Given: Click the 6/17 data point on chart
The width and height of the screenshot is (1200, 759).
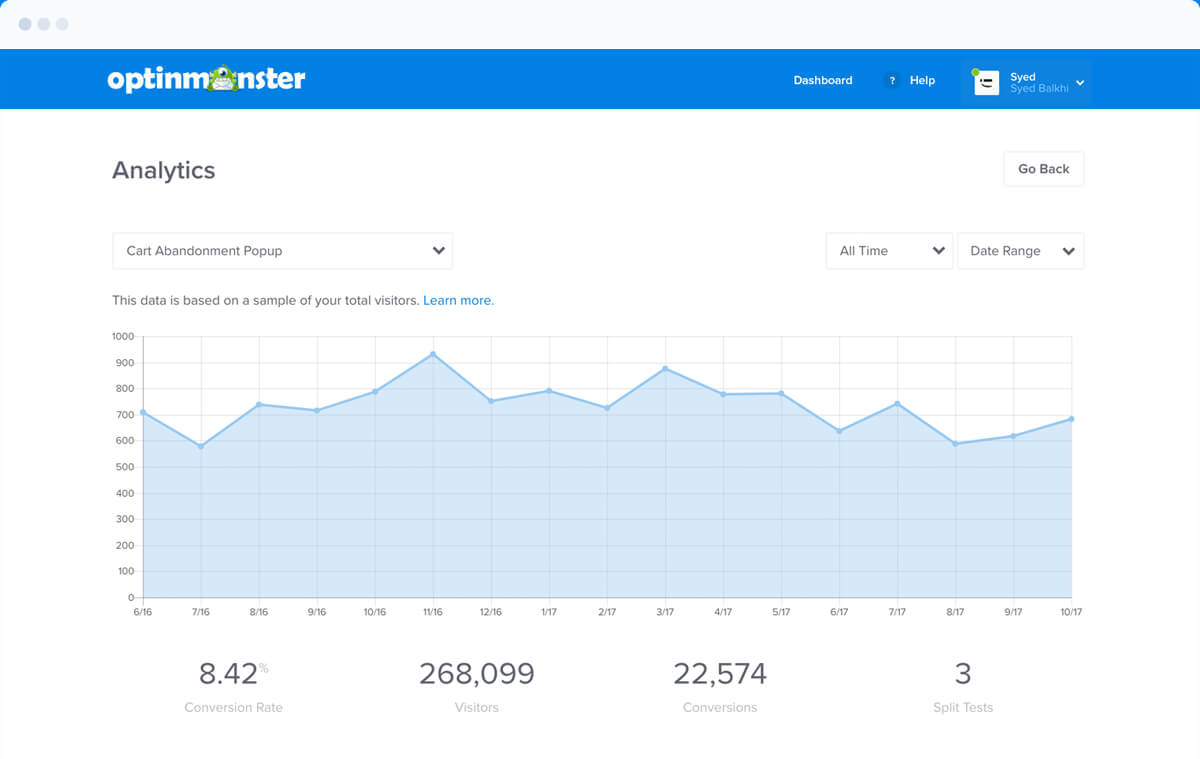Looking at the screenshot, I should 839,431.
